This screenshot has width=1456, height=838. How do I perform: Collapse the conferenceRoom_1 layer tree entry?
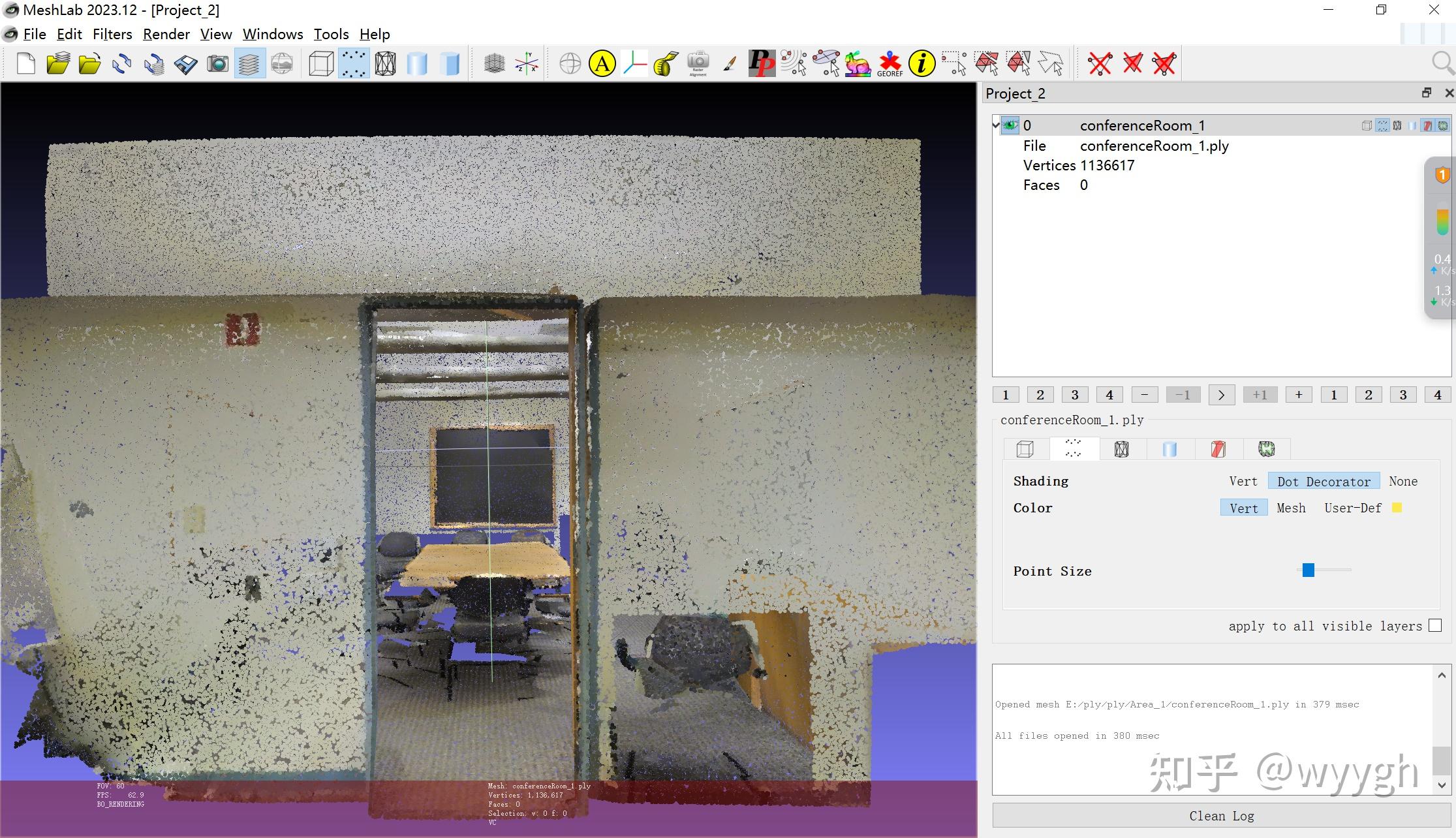click(x=996, y=124)
